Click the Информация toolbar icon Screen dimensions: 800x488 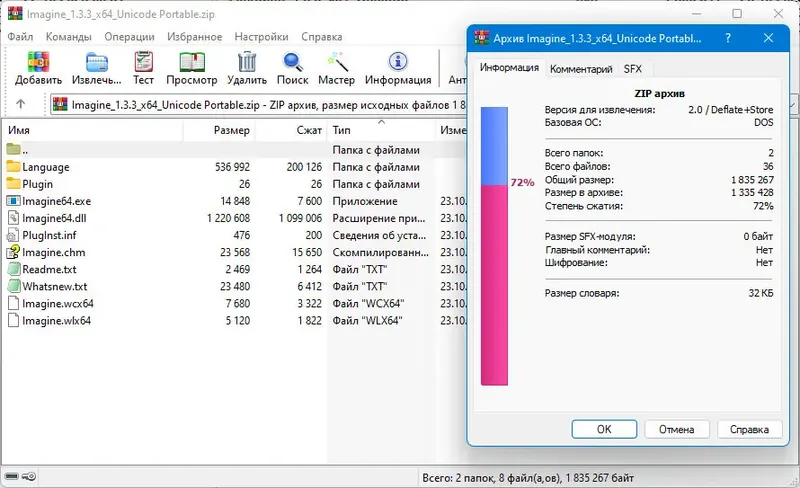tap(398, 62)
